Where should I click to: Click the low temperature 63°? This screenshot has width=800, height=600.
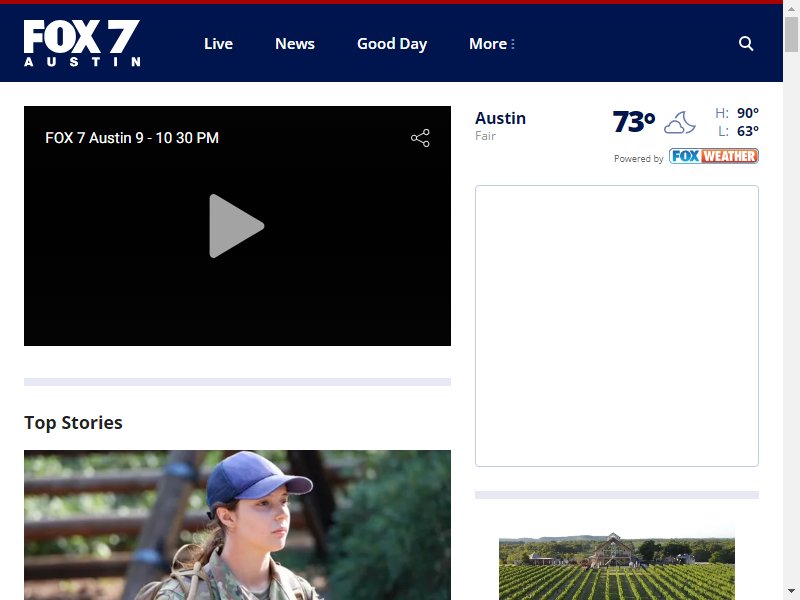(x=747, y=131)
